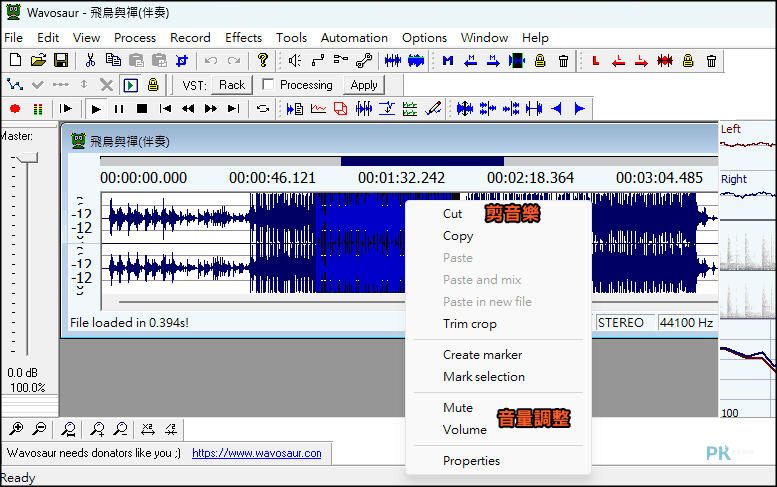Toggle the yellow lock in marker toolbar
Screen dimensions: 777x487
[540, 61]
